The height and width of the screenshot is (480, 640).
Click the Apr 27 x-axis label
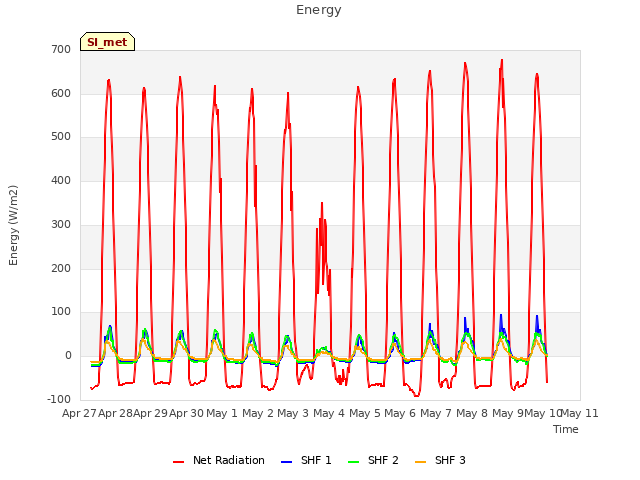[79, 413]
